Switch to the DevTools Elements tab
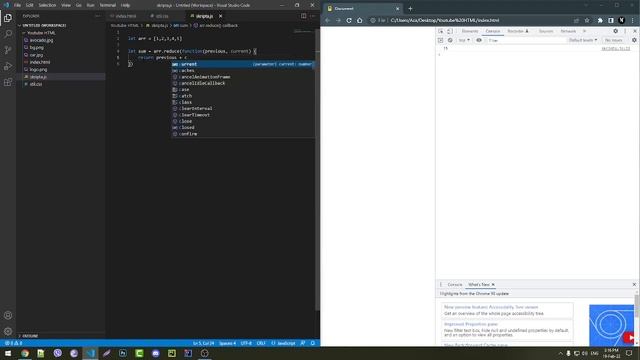This screenshot has width=640, height=360. (x=470, y=31)
